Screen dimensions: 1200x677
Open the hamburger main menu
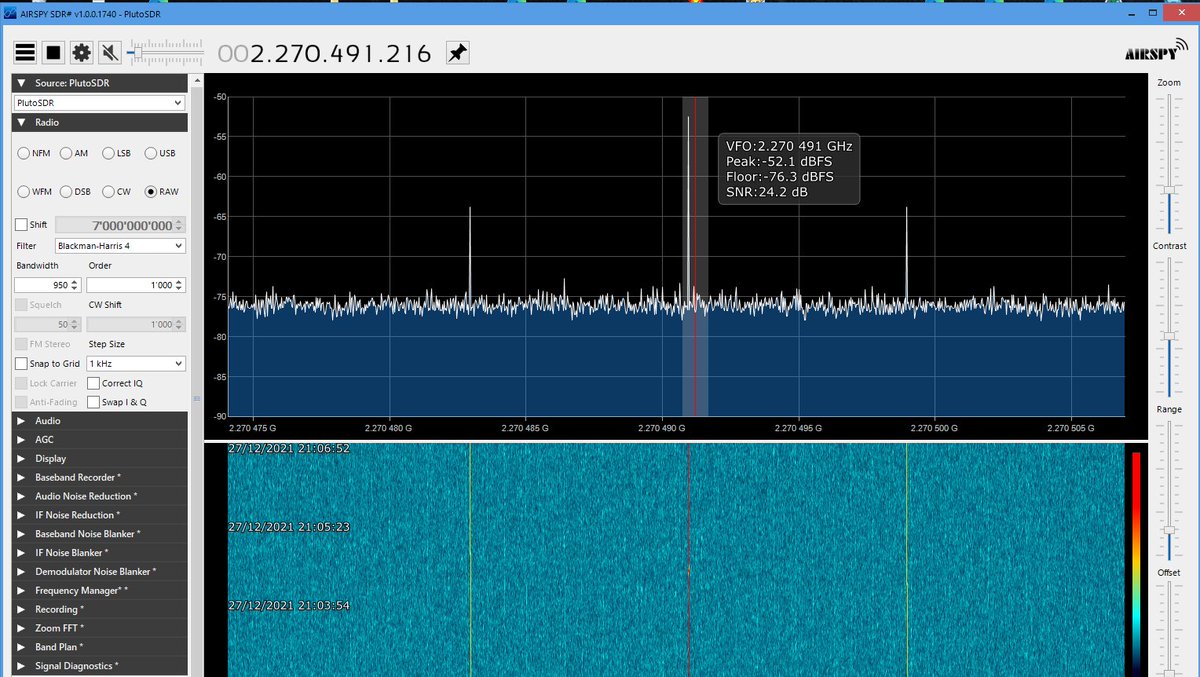(25, 53)
